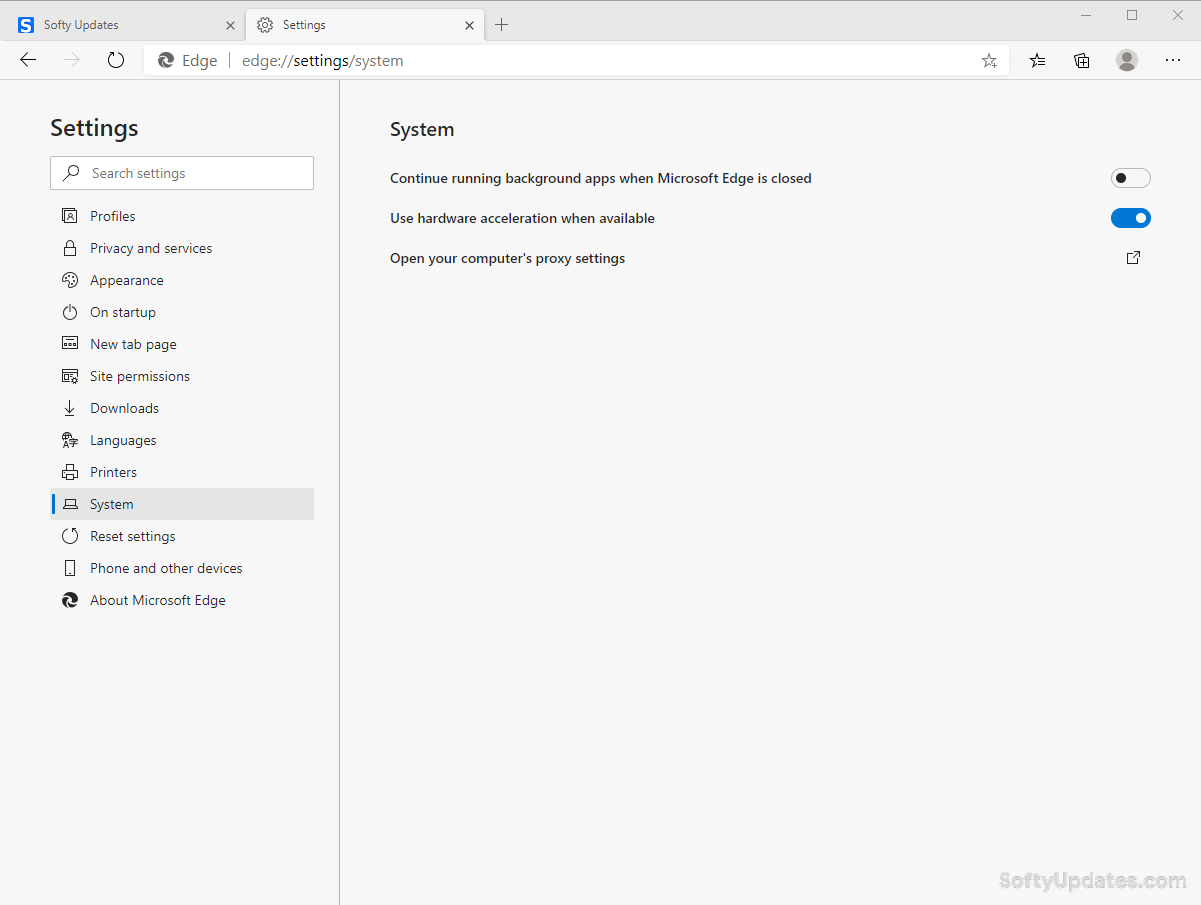Open your computer's proxy settings link
This screenshot has height=905, width=1201.
507,258
